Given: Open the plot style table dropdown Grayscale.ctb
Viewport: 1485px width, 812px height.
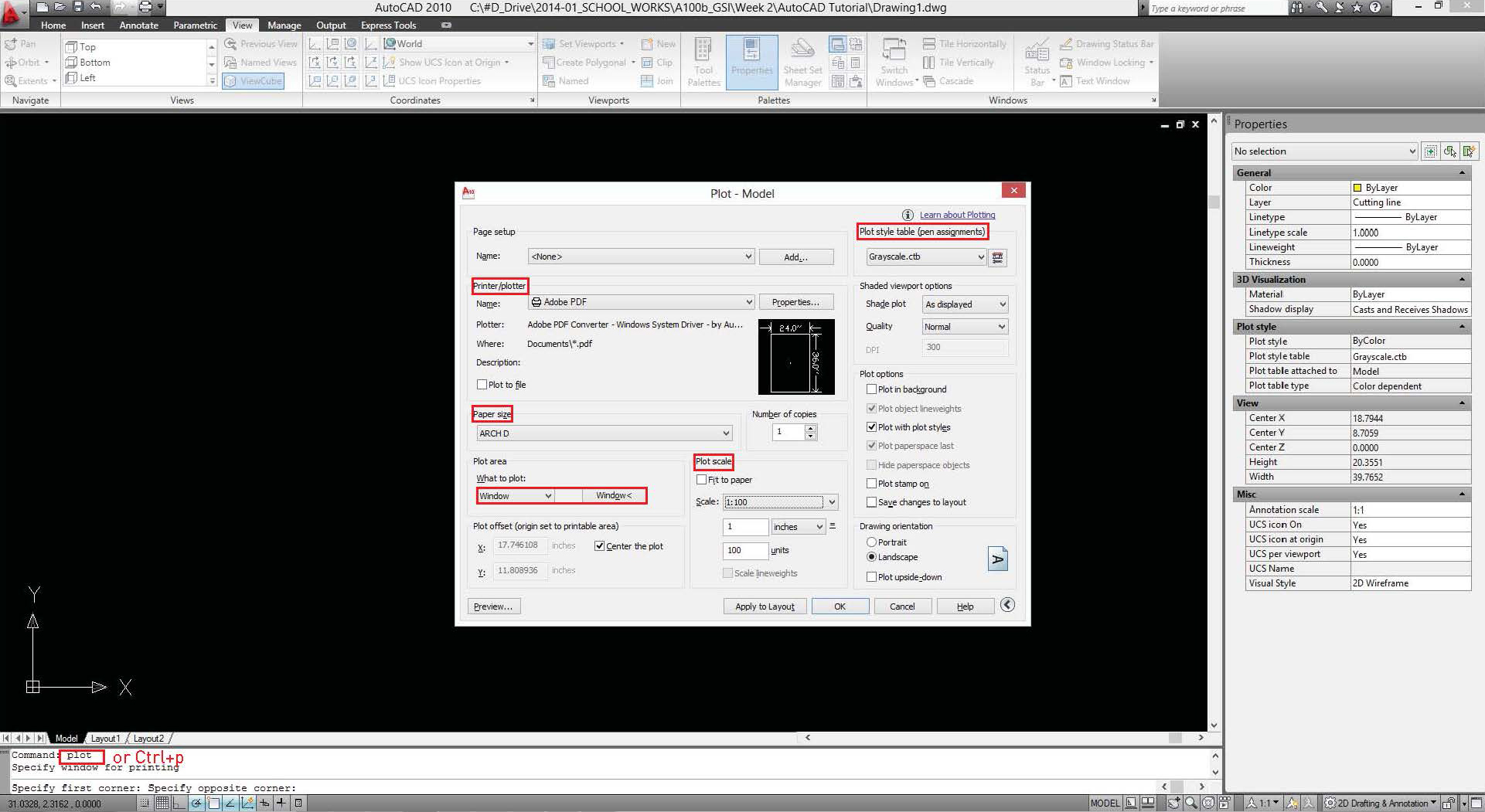Looking at the screenshot, I should (926, 257).
